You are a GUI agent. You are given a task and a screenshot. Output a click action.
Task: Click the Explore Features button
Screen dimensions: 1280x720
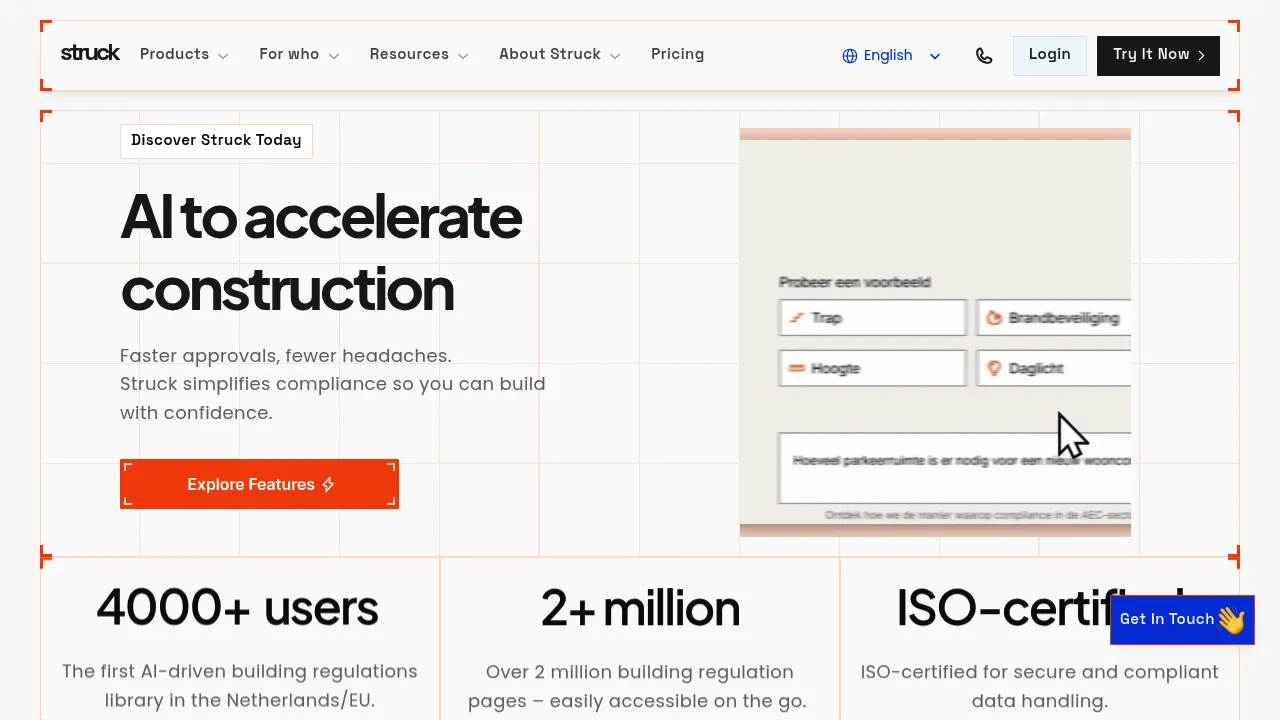[x=259, y=484]
